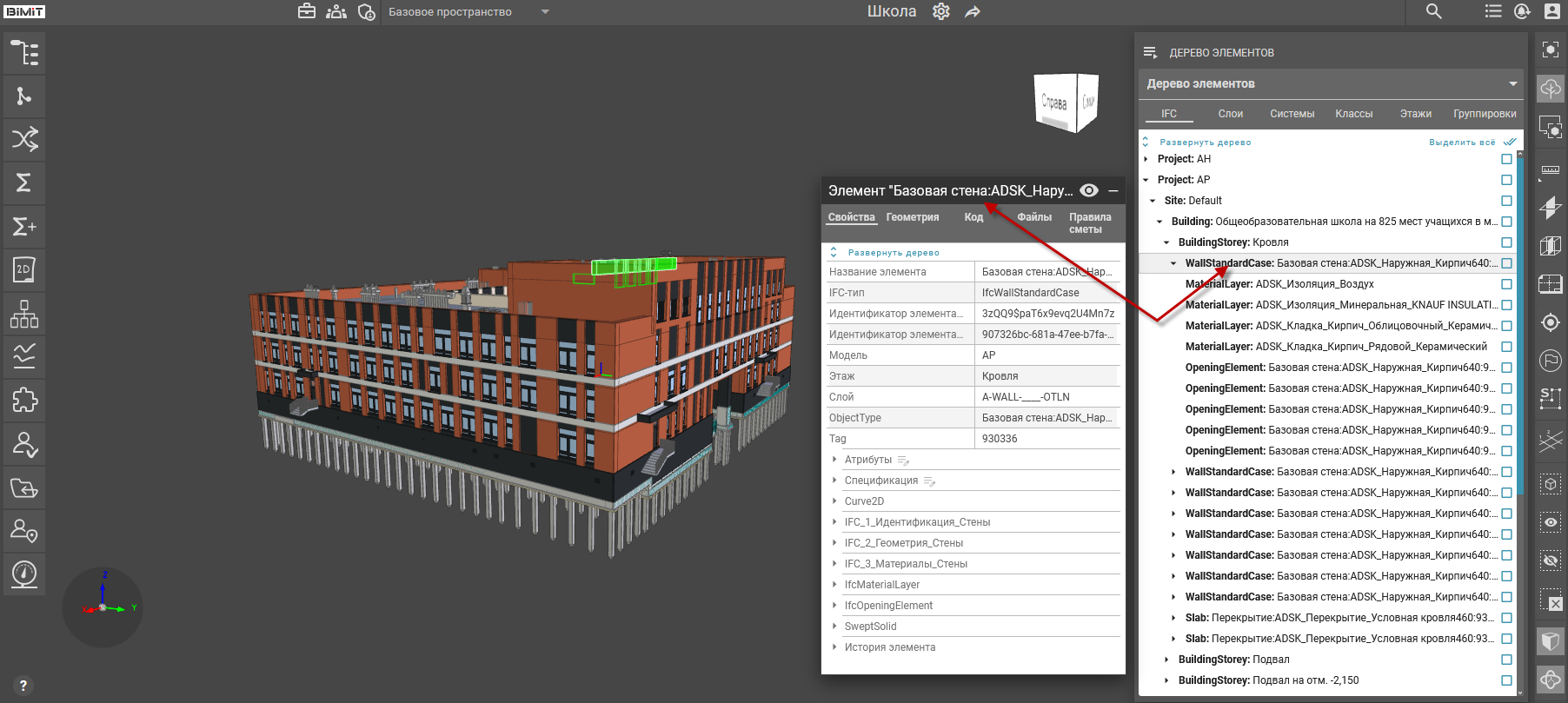
Task: Click the search magnifier icon in top bar
Action: [1434, 11]
